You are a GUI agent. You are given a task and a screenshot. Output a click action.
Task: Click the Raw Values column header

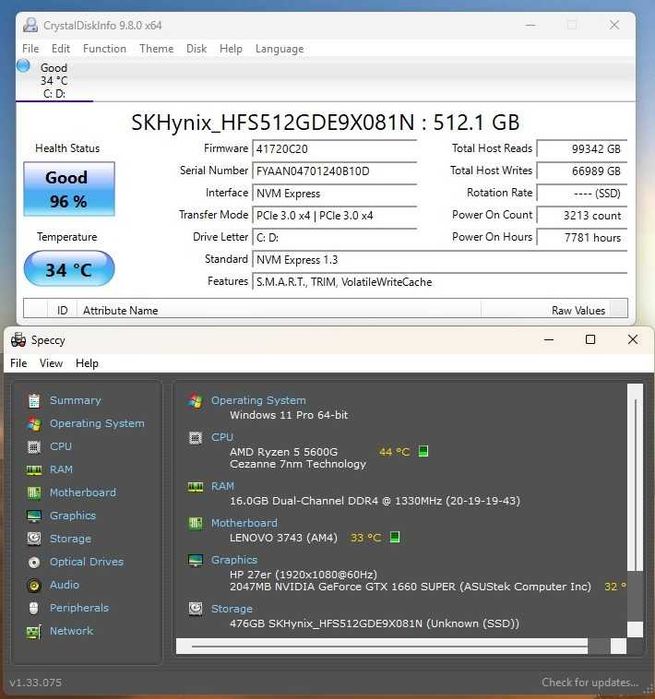pos(545,309)
